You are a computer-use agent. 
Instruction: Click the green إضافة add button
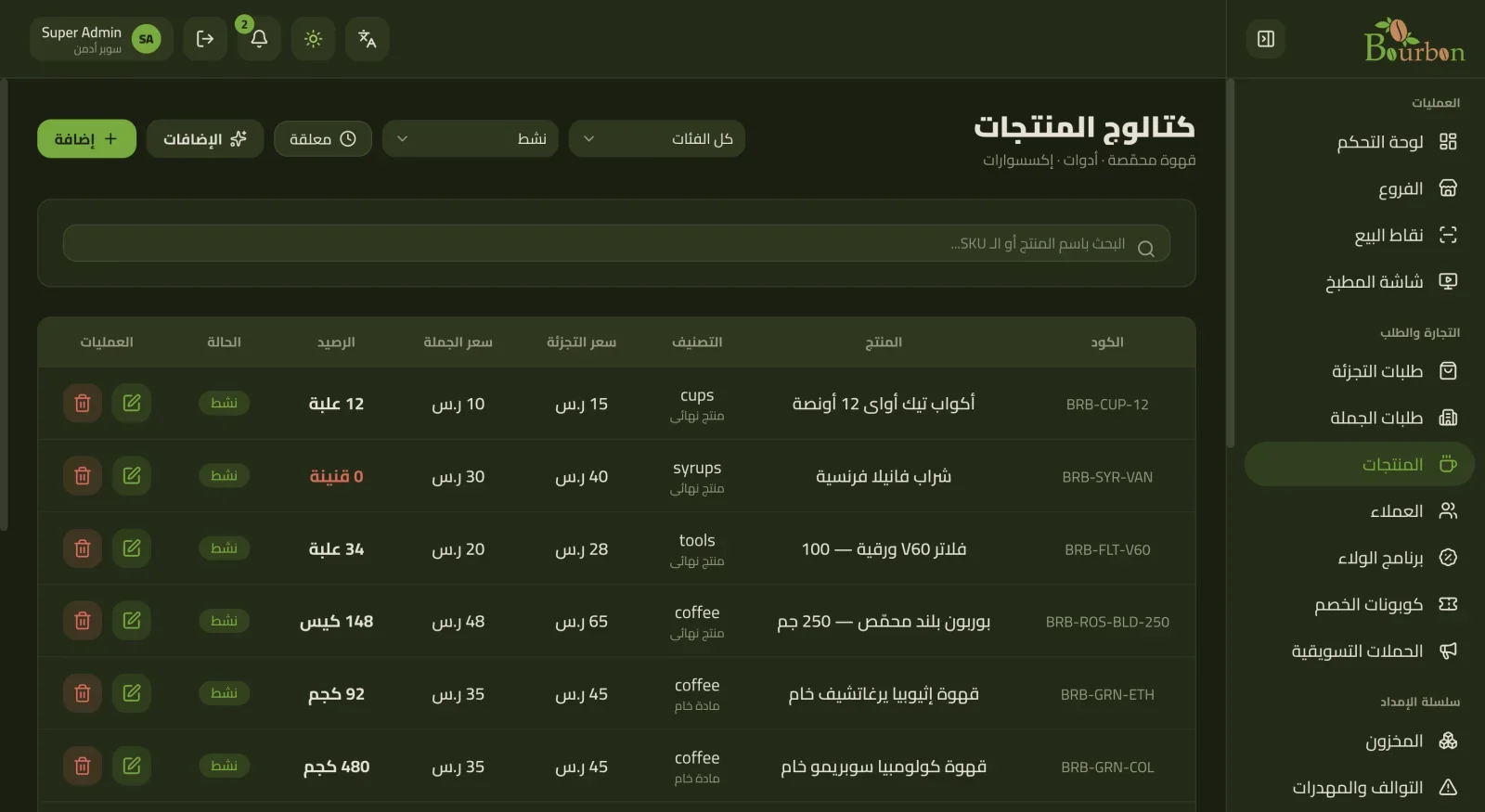click(86, 139)
